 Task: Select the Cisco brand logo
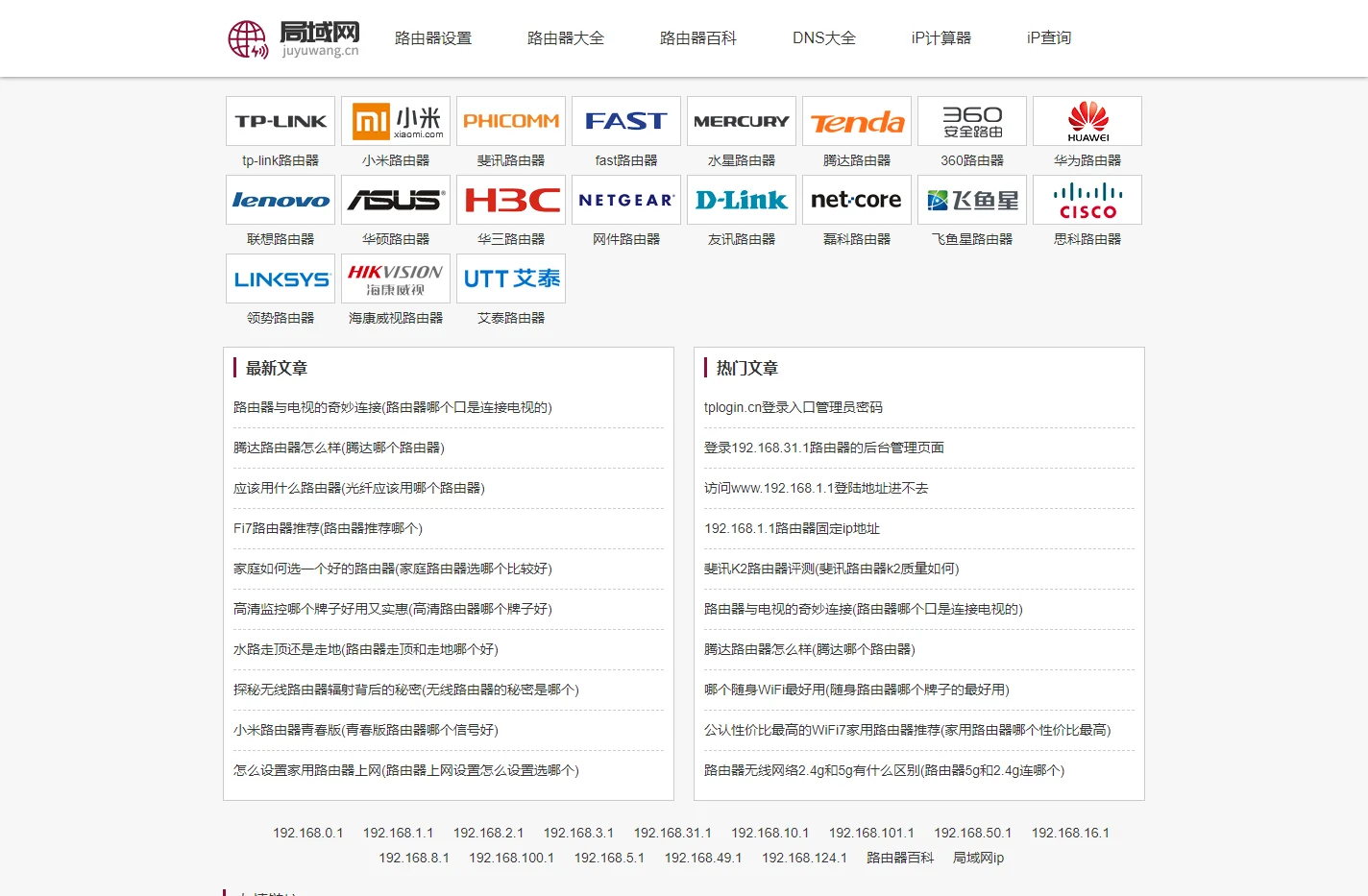(1087, 200)
